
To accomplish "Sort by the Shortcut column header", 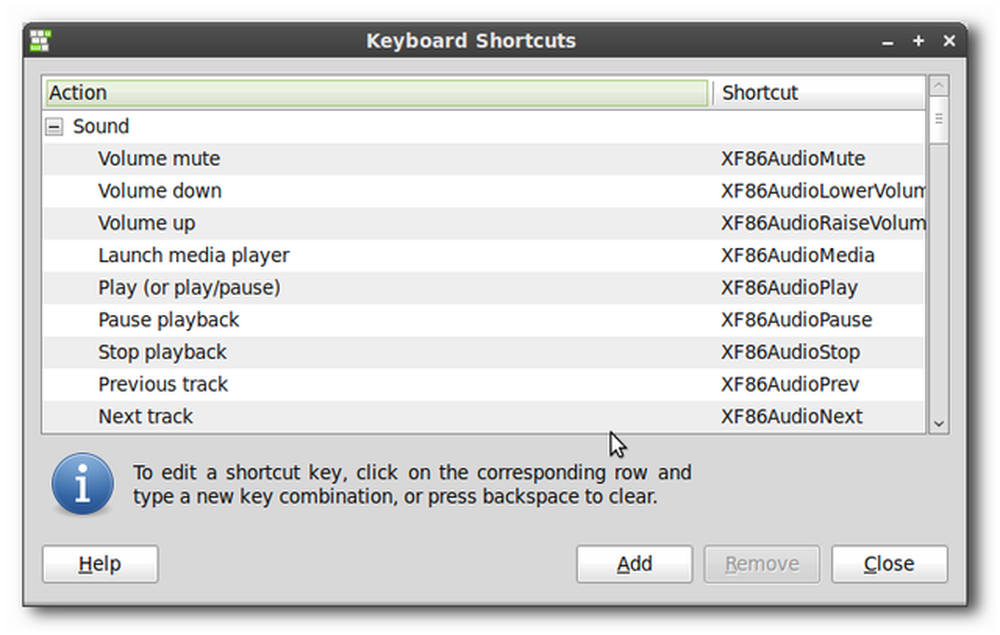I will tap(818, 92).
